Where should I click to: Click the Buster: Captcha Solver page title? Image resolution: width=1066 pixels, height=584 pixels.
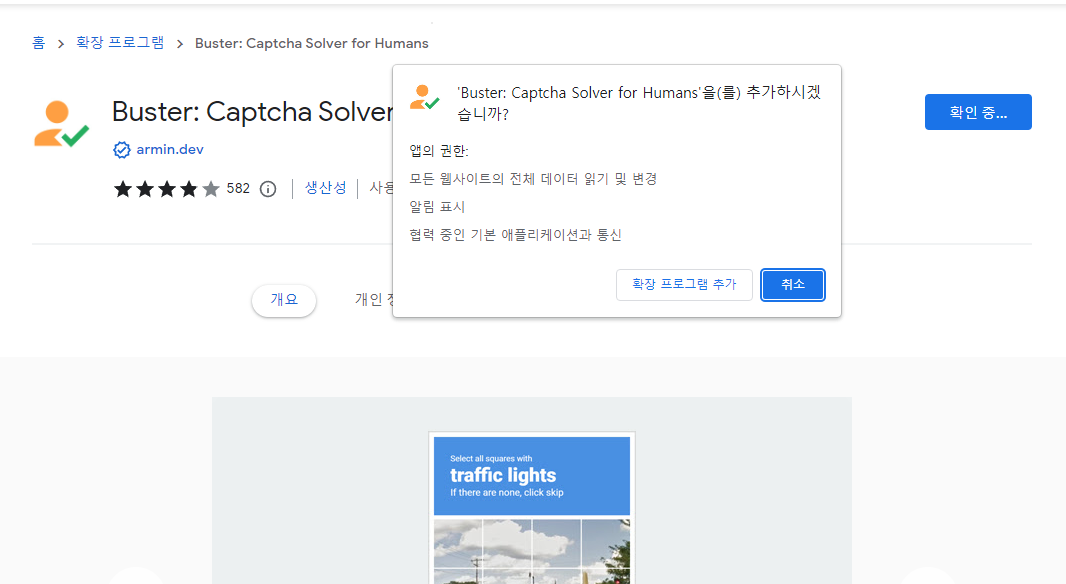(252, 112)
